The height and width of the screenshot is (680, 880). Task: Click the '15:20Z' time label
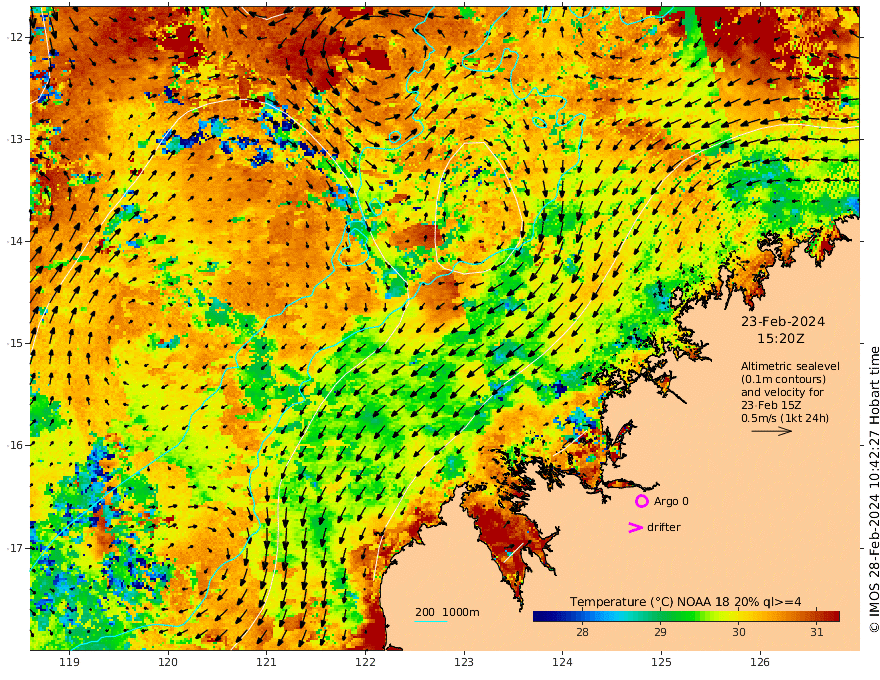pos(781,339)
